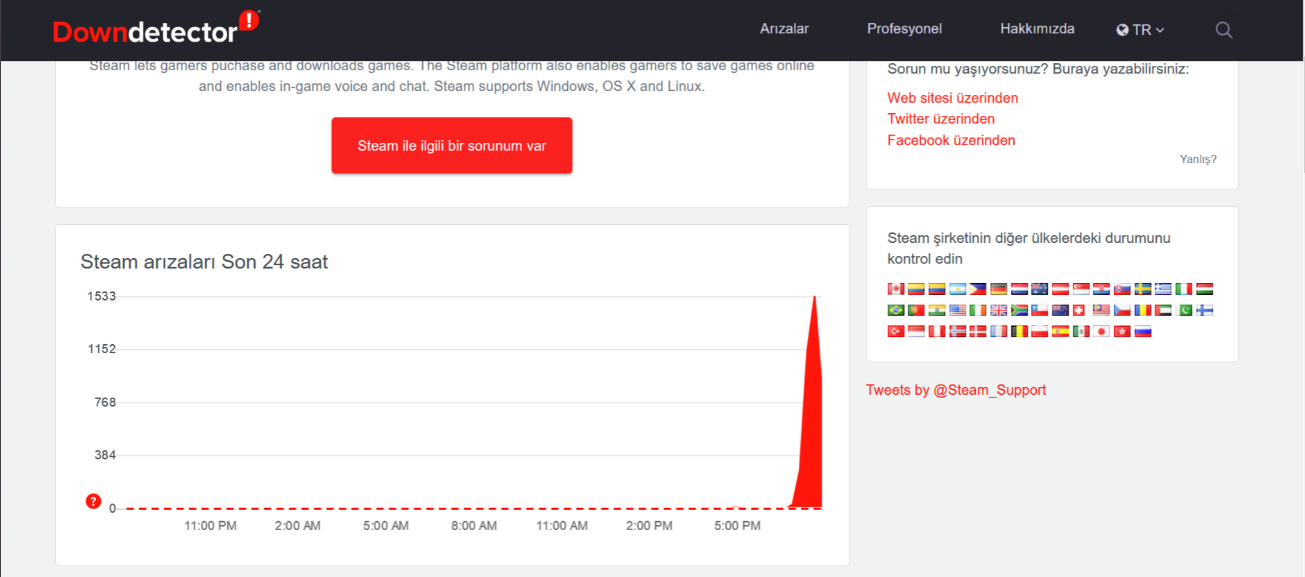Select the Switzerland flag
The width and height of the screenshot is (1305, 577).
click(x=1081, y=310)
